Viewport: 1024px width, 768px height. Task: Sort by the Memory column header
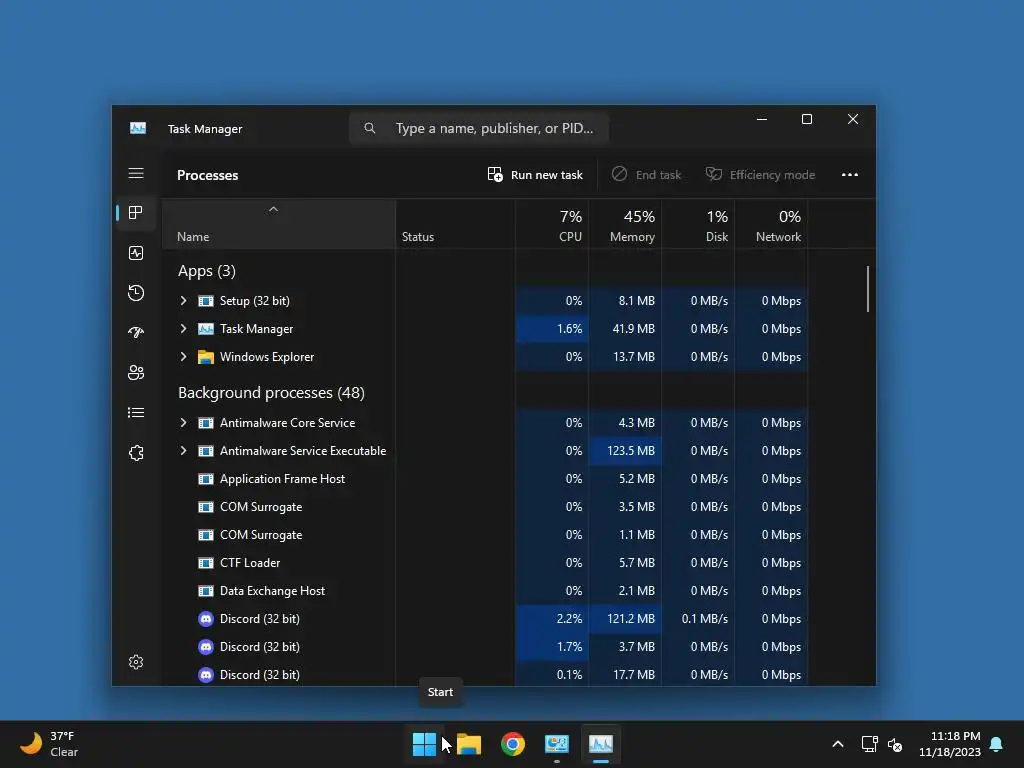click(625, 225)
